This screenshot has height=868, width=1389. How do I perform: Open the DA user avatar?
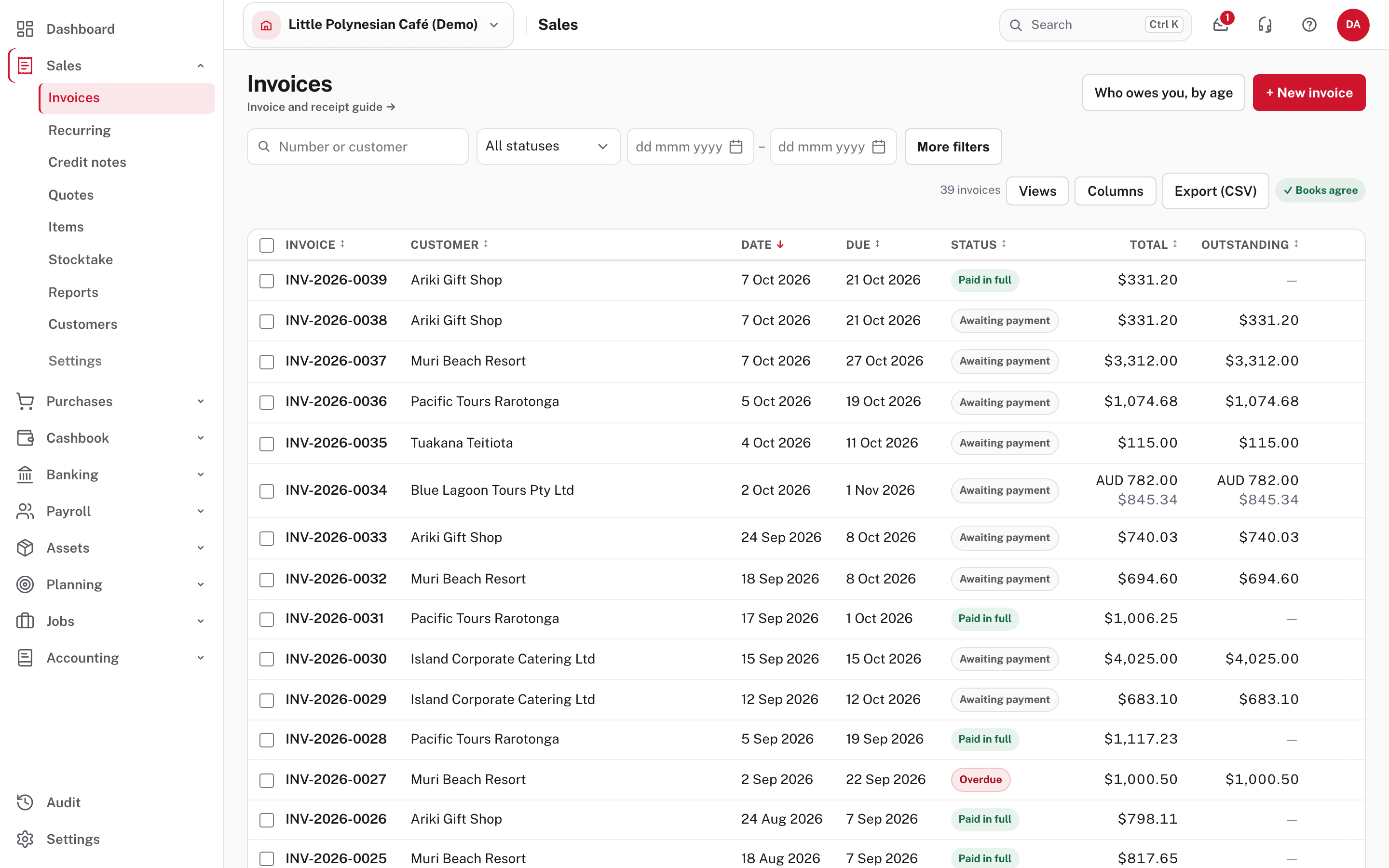pyautogui.click(x=1353, y=25)
